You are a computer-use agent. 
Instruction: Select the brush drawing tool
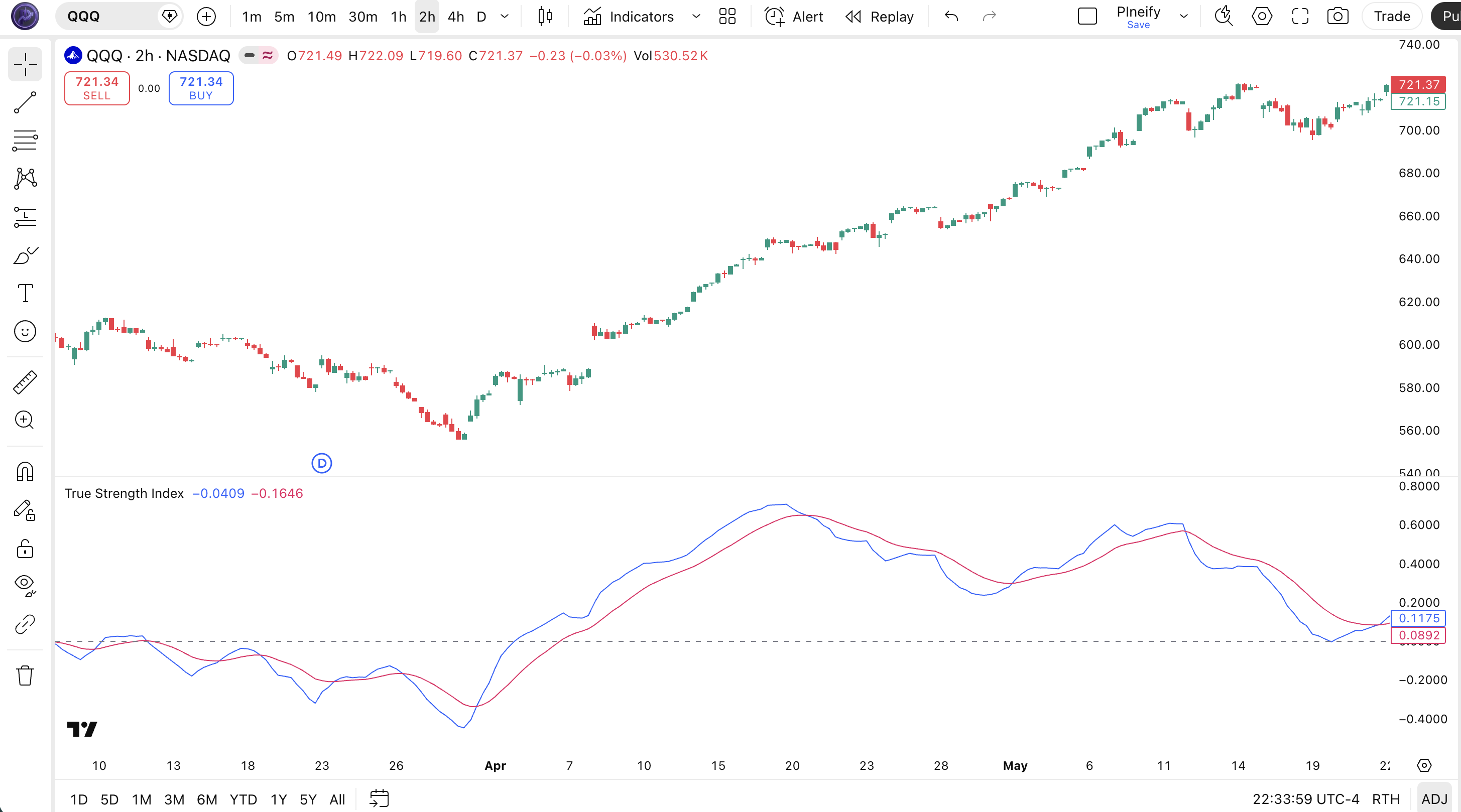click(x=25, y=255)
